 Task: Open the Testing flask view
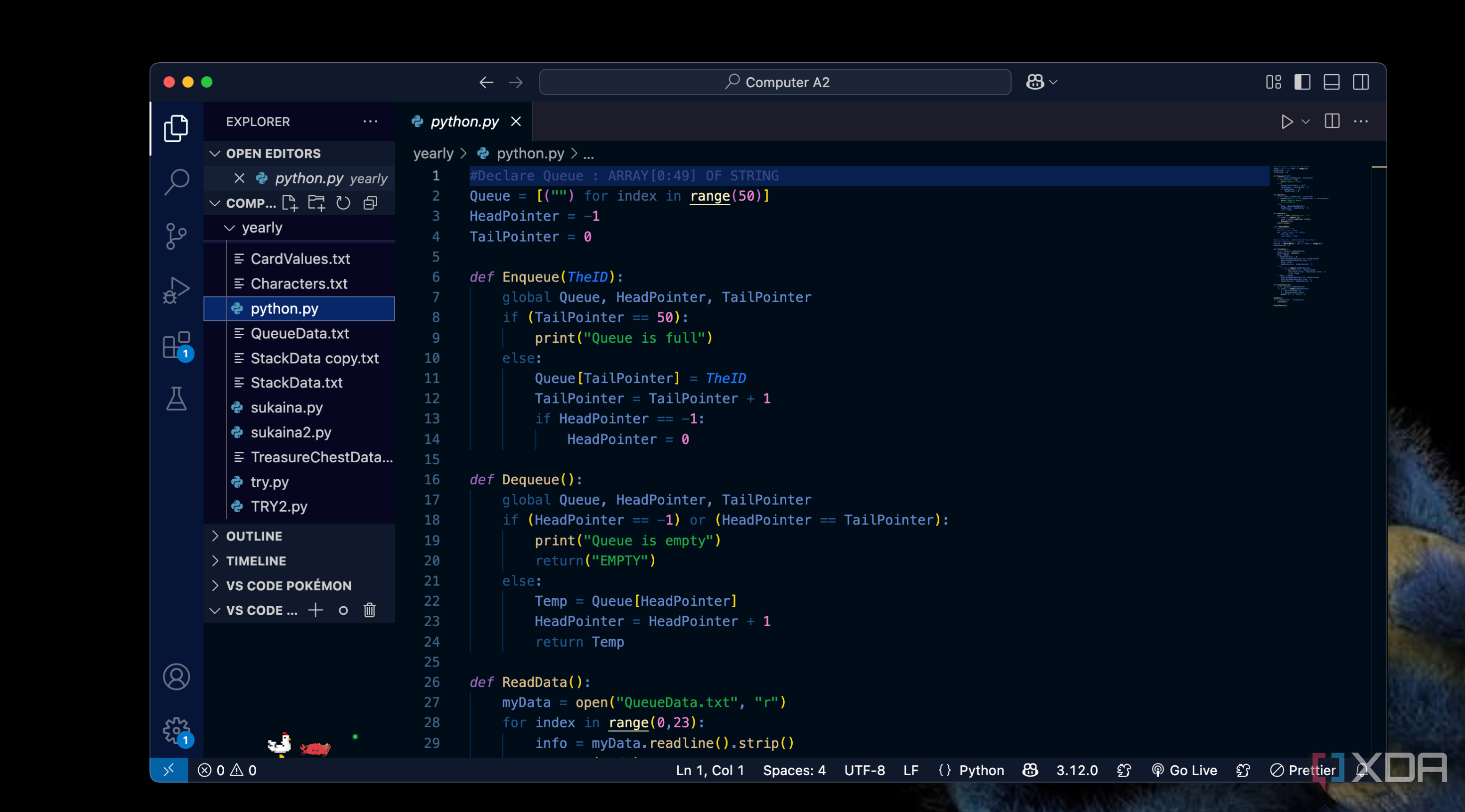coord(176,399)
